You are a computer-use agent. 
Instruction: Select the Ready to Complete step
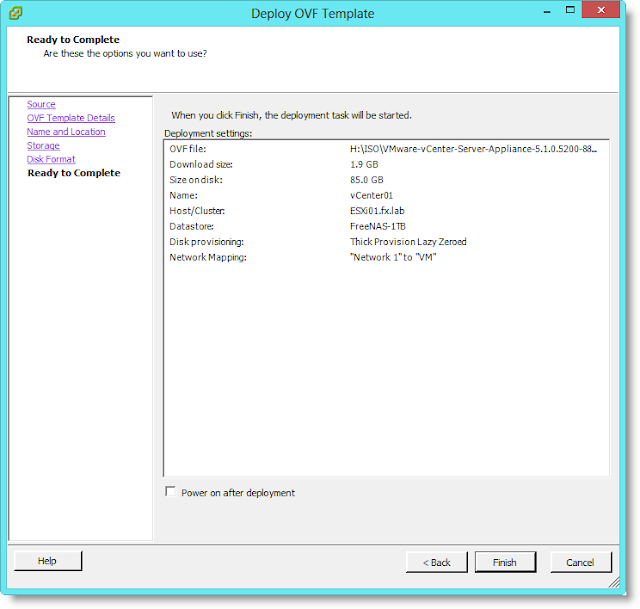click(74, 173)
